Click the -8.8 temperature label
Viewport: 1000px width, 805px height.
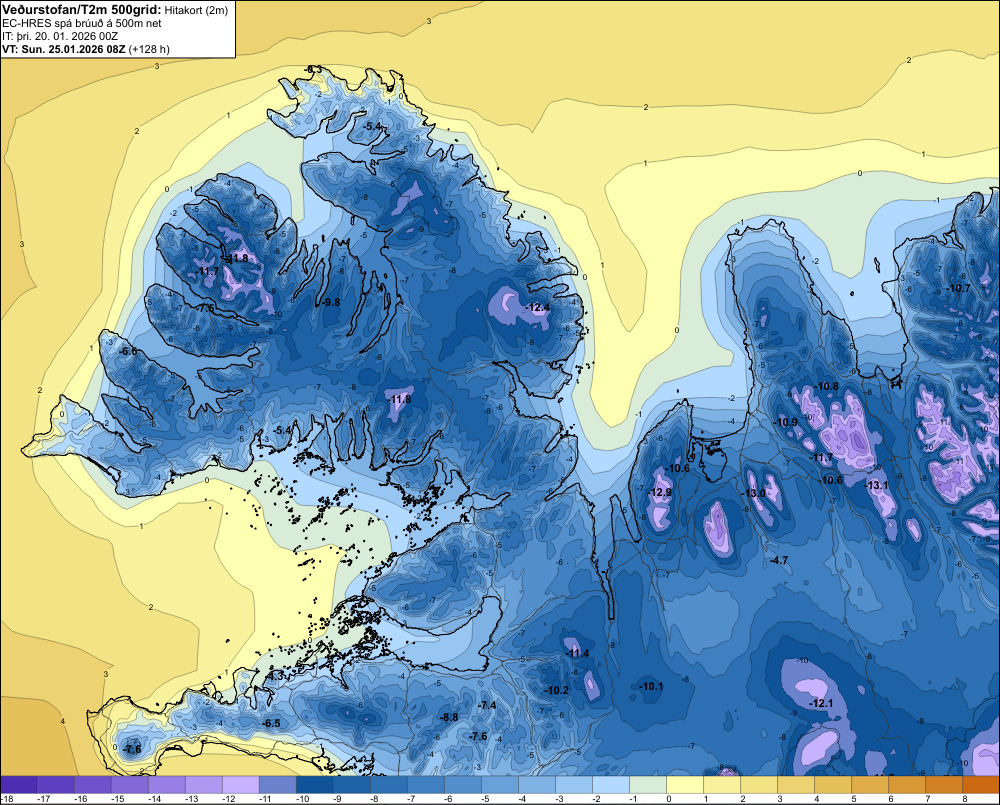(450, 717)
